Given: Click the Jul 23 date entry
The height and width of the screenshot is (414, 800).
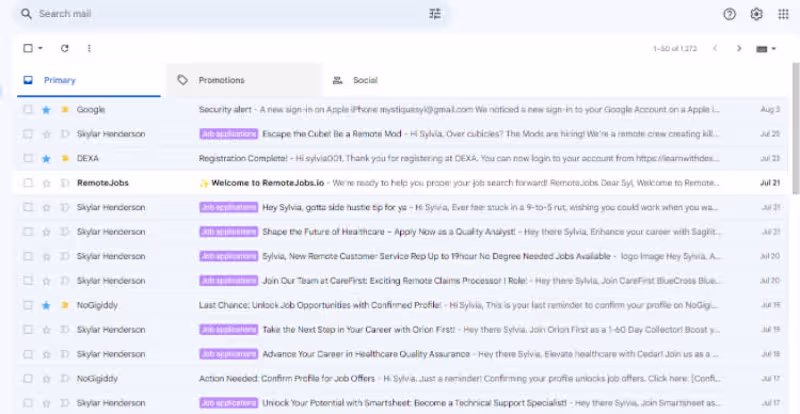Looking at the screenshot, I should [x=770, y=159].
